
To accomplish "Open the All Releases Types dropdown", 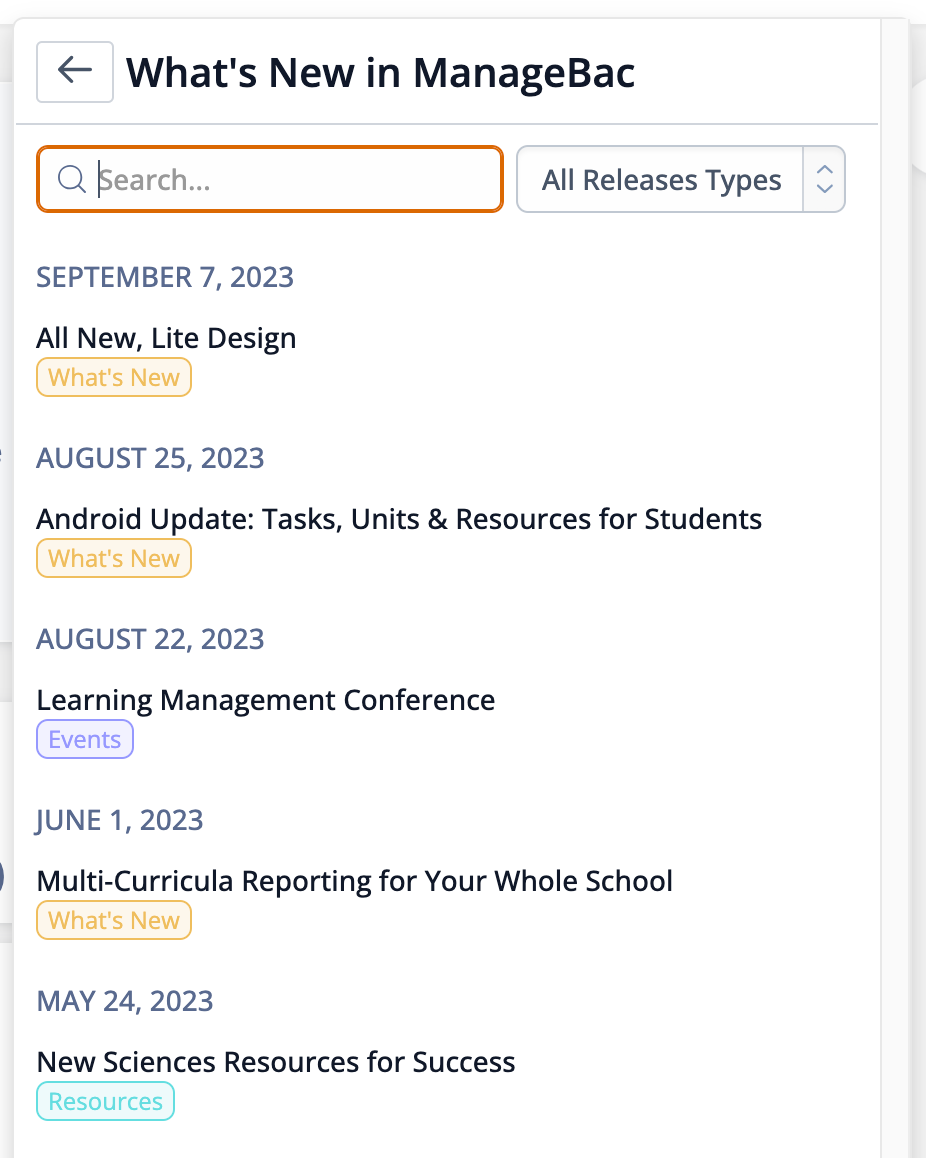I will coord(681,179).
